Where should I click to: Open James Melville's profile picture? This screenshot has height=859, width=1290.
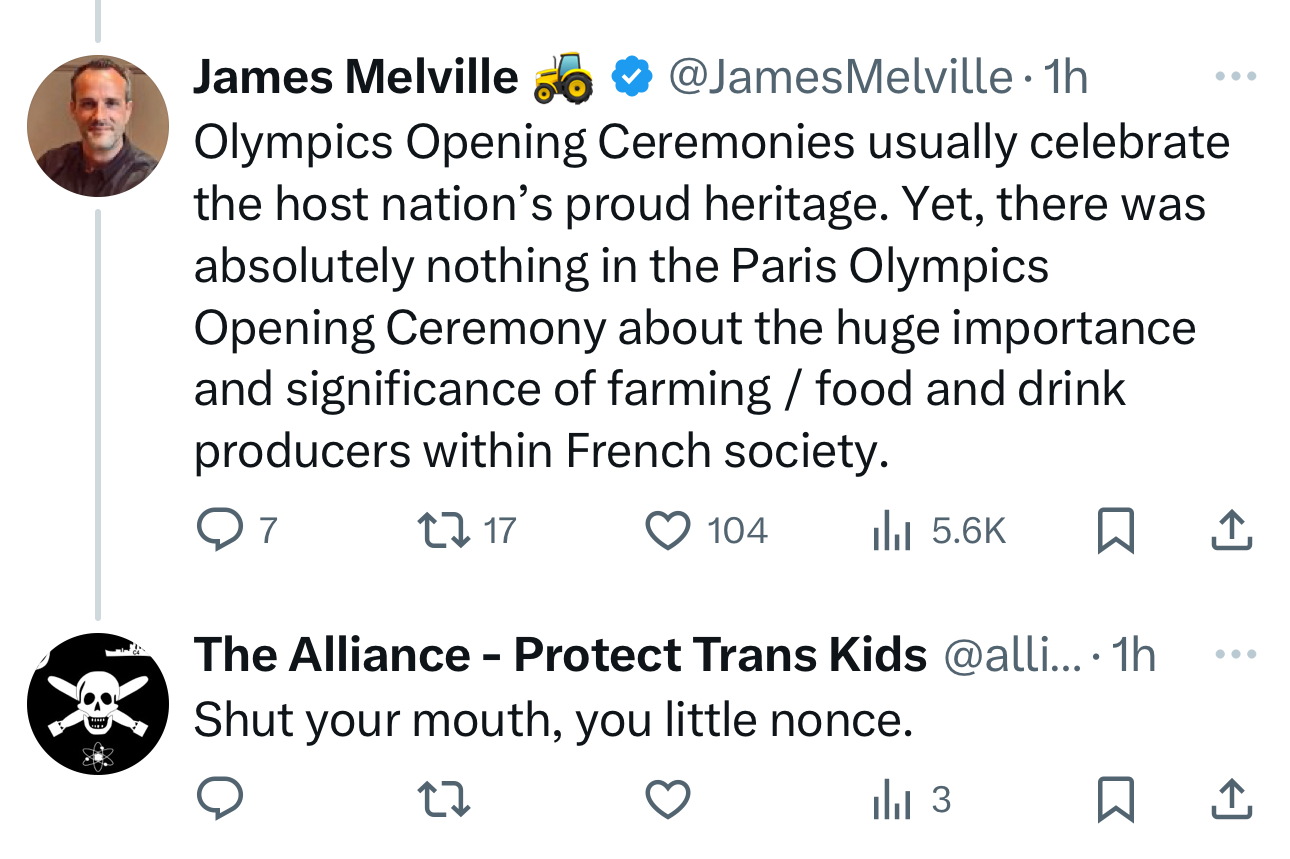(97, 125)
